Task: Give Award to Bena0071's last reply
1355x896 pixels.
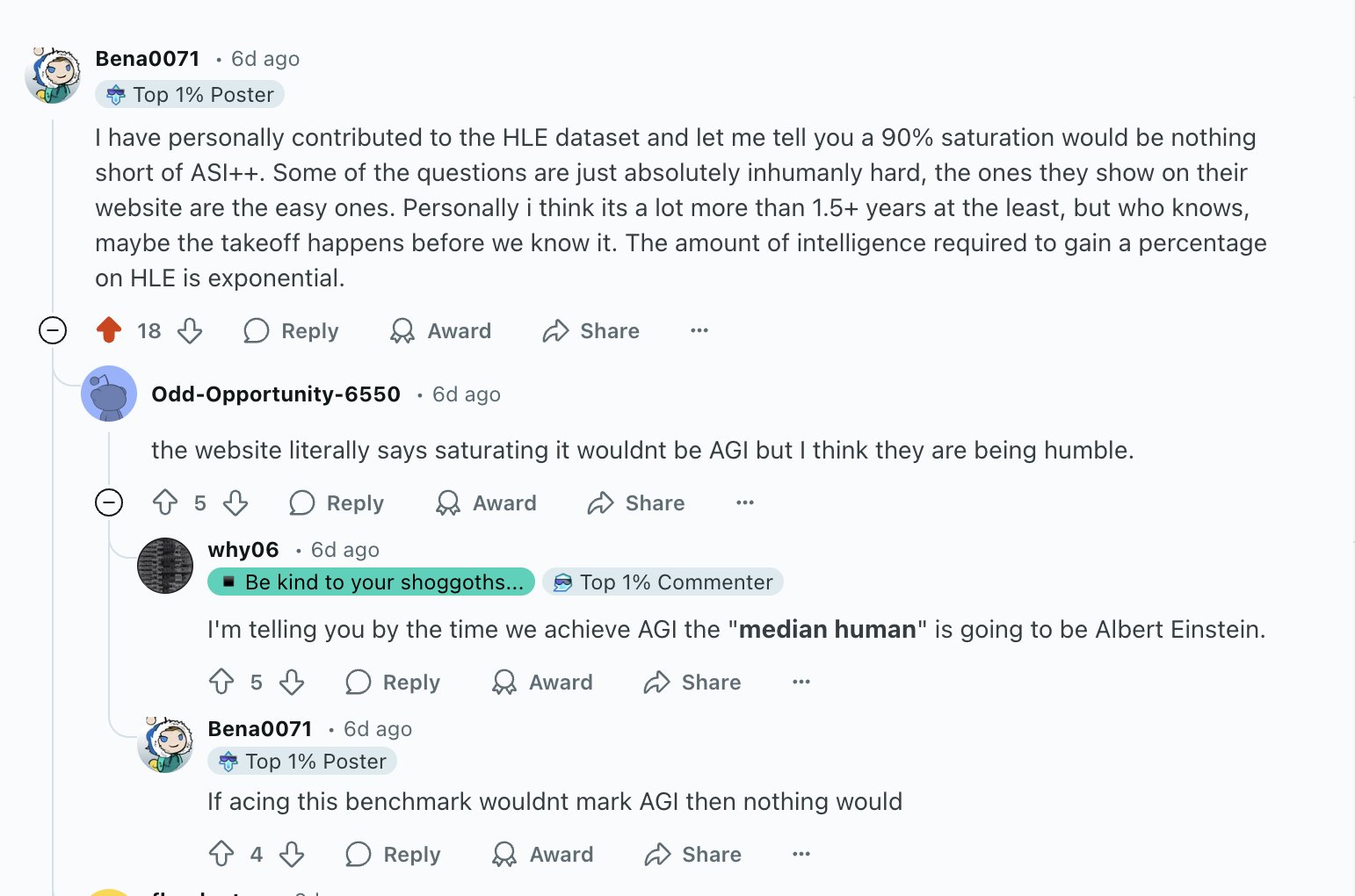Action: tap(542, 854)
